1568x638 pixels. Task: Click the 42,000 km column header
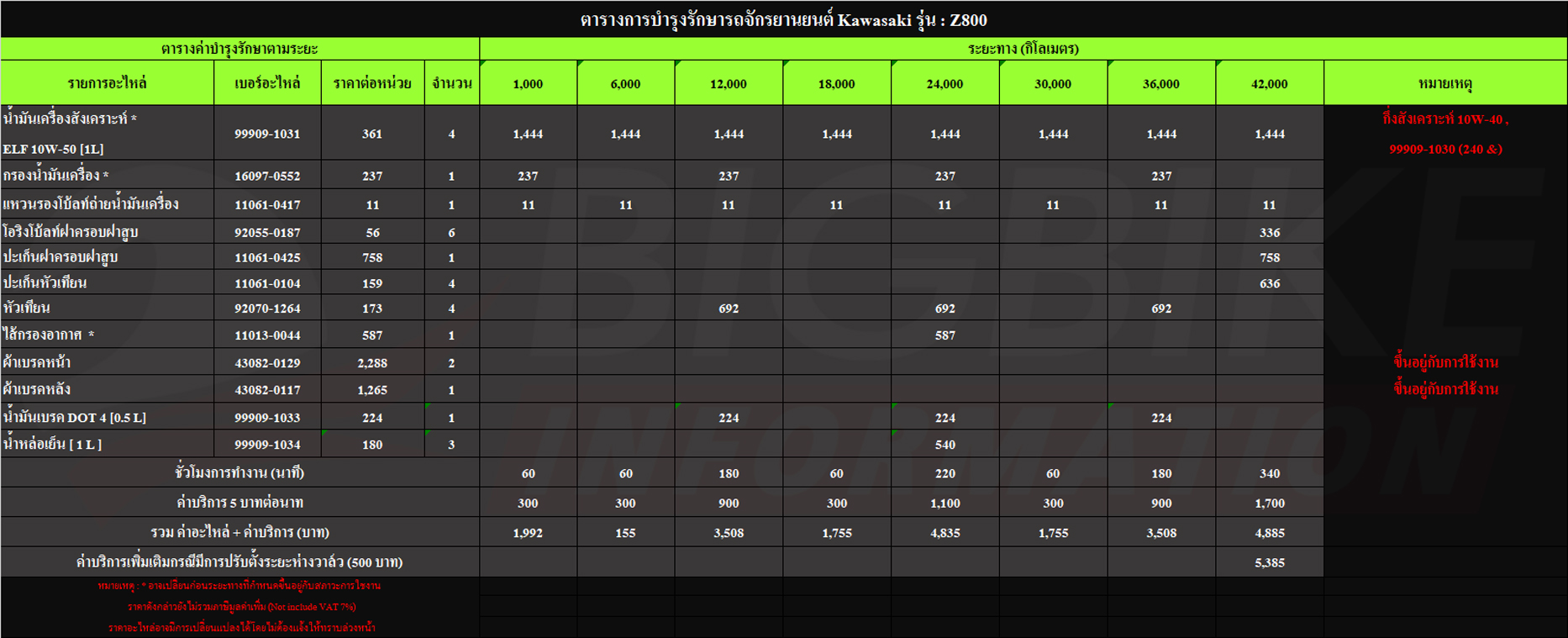click(x=1270, y=83)
